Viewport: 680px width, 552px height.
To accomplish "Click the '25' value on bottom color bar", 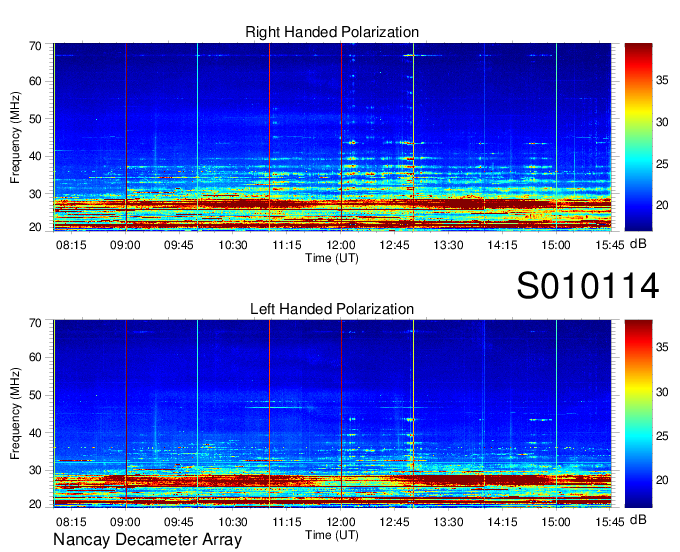I will coord(662,436).
